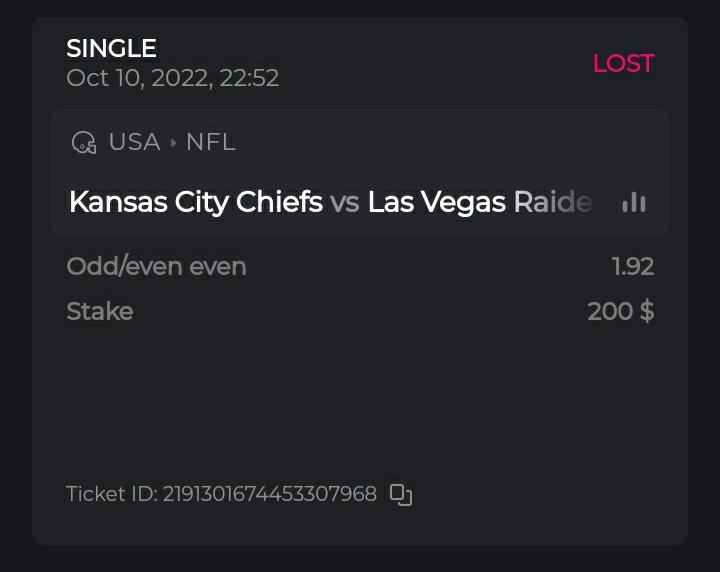Select the Odd/even even market label
The height and width of the screenshot is (572, 720).
156,266
